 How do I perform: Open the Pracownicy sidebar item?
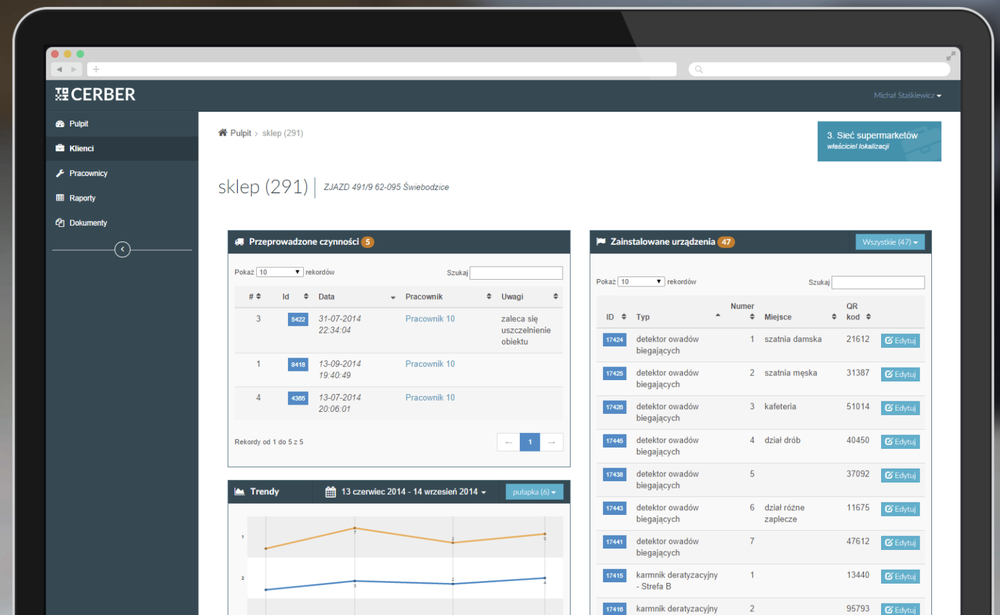121,173
